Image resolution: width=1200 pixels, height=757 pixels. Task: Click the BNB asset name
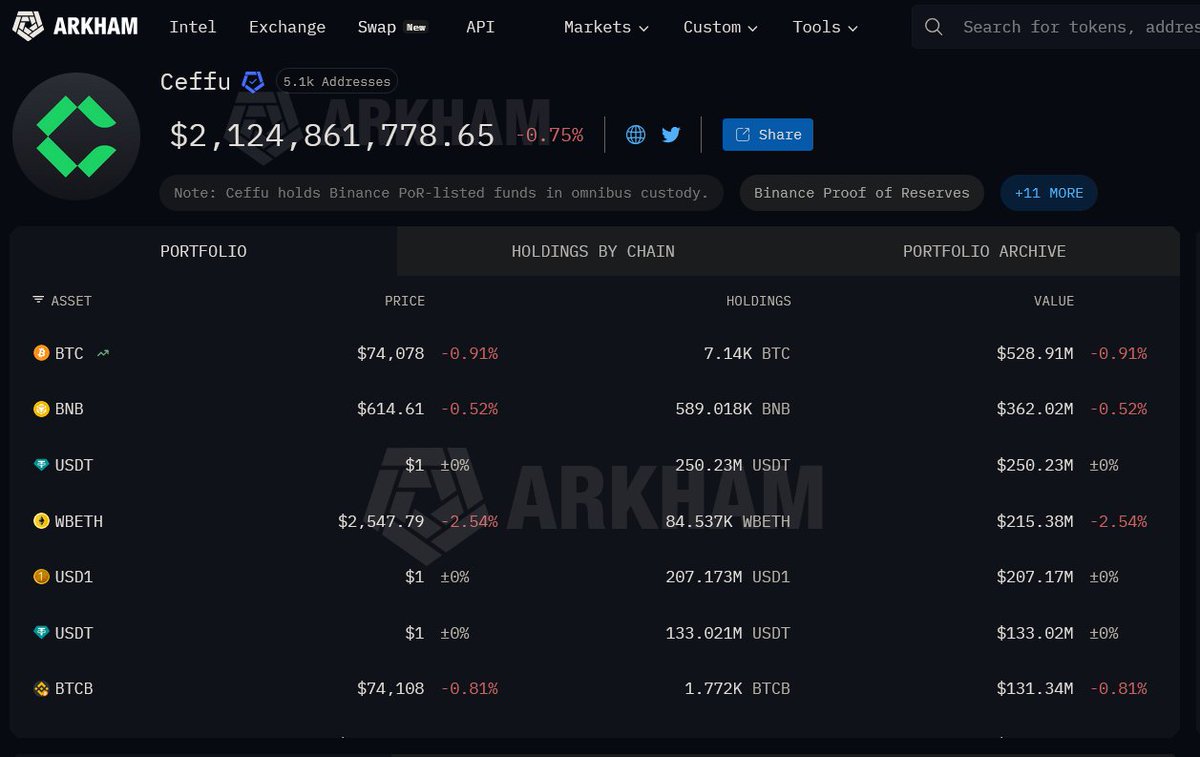[69, 409]
